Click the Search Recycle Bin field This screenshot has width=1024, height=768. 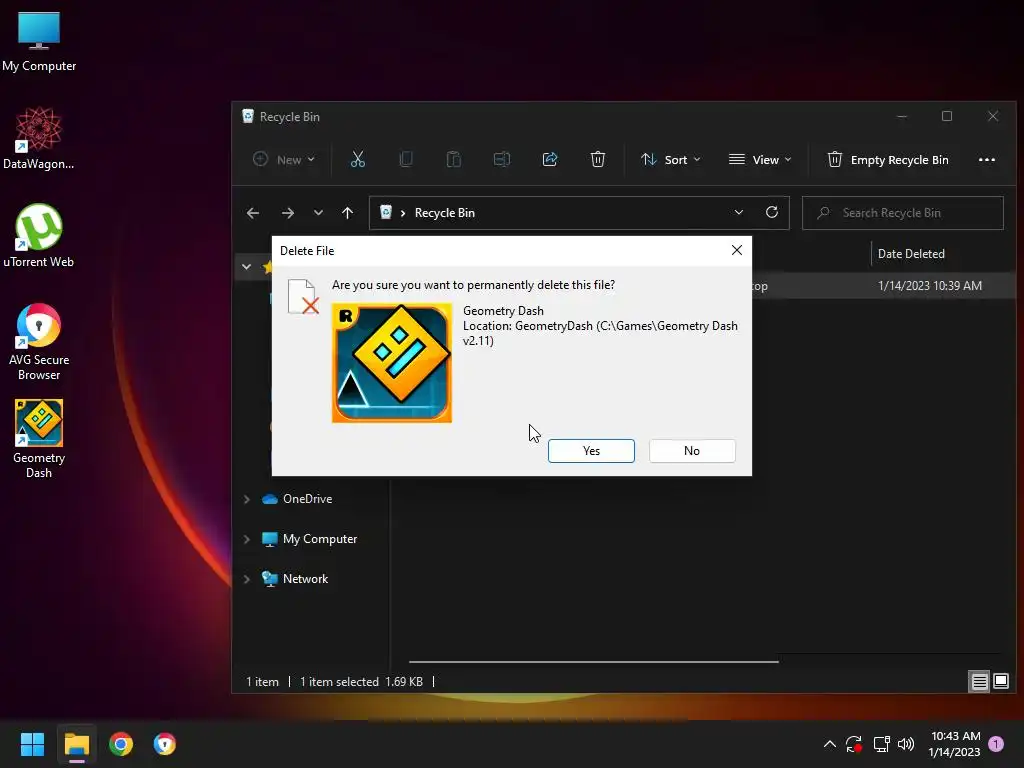point(903,213)
